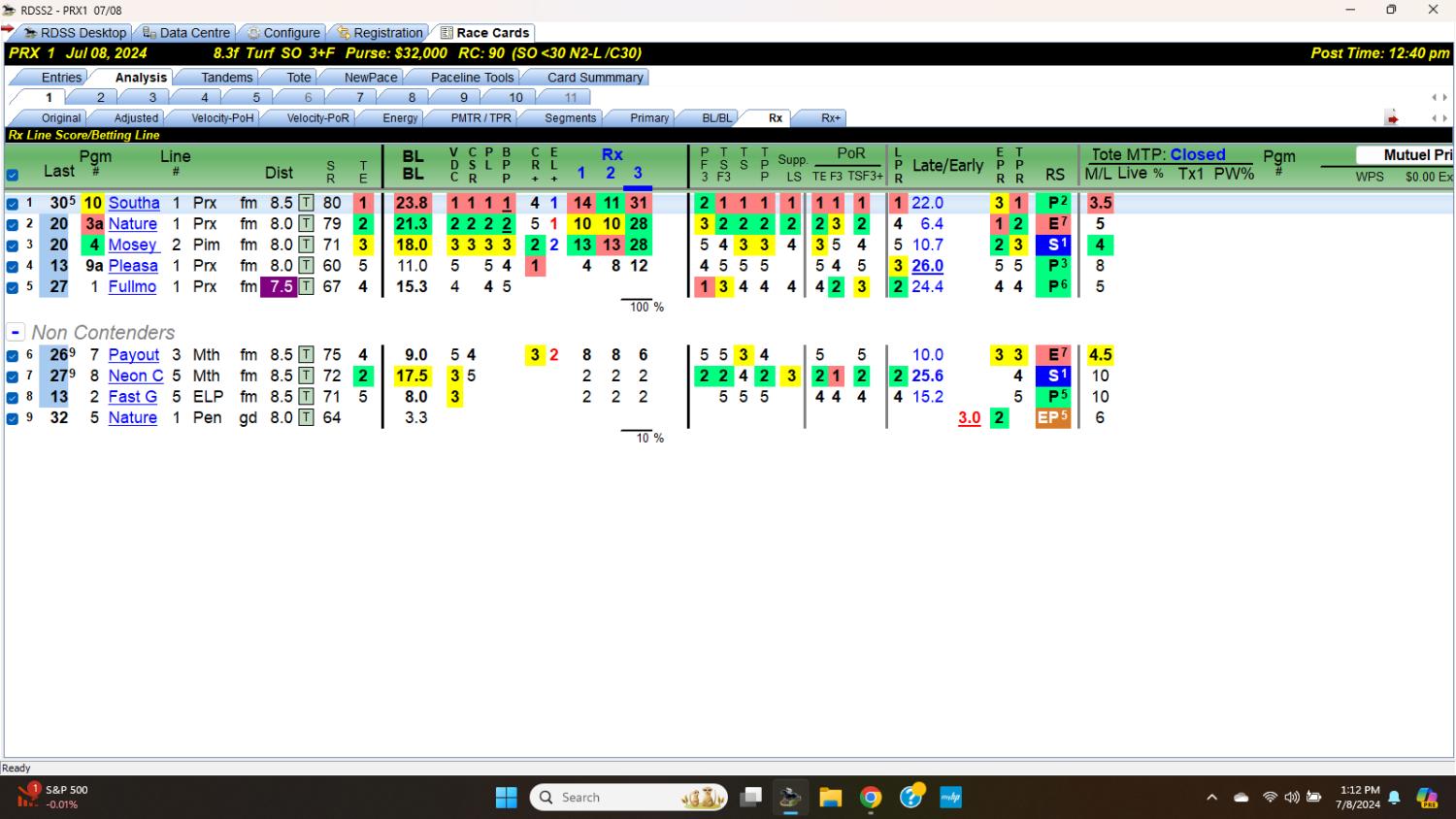Click the 26.0 Late/Early value link
The height and width of the screenshot is (819, 1456).
pos(927,266)
